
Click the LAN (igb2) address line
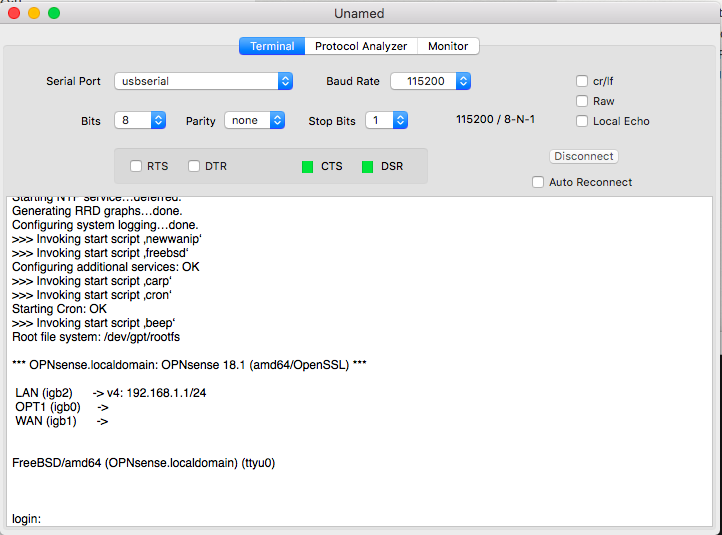(x=111, y=393)
